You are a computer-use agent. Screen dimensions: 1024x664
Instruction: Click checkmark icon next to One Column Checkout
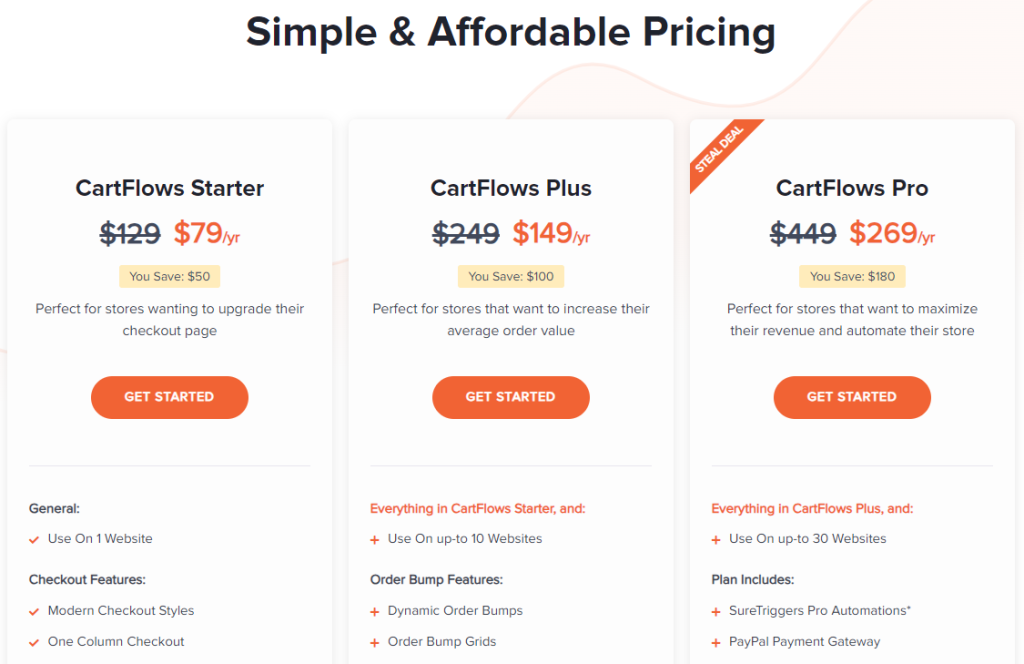[x=34, y=642]
